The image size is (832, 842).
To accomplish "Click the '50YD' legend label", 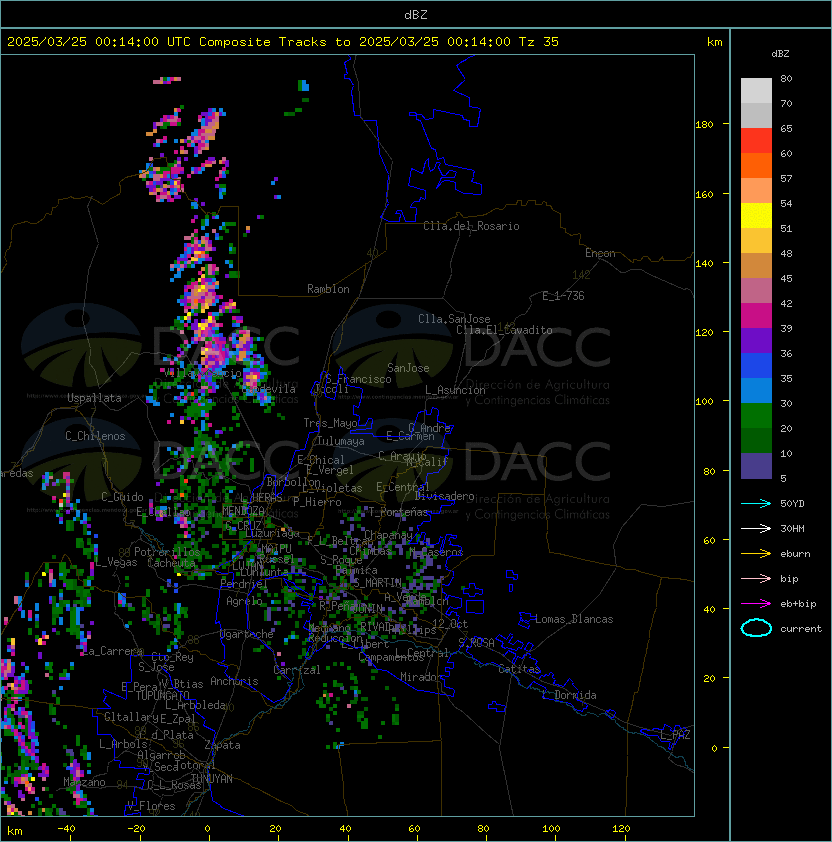I will pyautogui.click(x=792, y=503).
